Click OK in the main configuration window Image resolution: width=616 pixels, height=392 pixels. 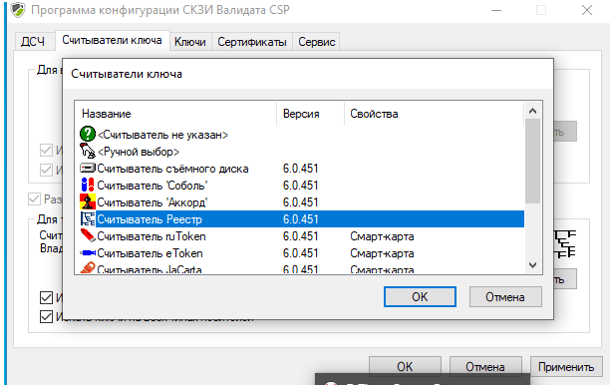pyautogui.click(x=405, y=366)
